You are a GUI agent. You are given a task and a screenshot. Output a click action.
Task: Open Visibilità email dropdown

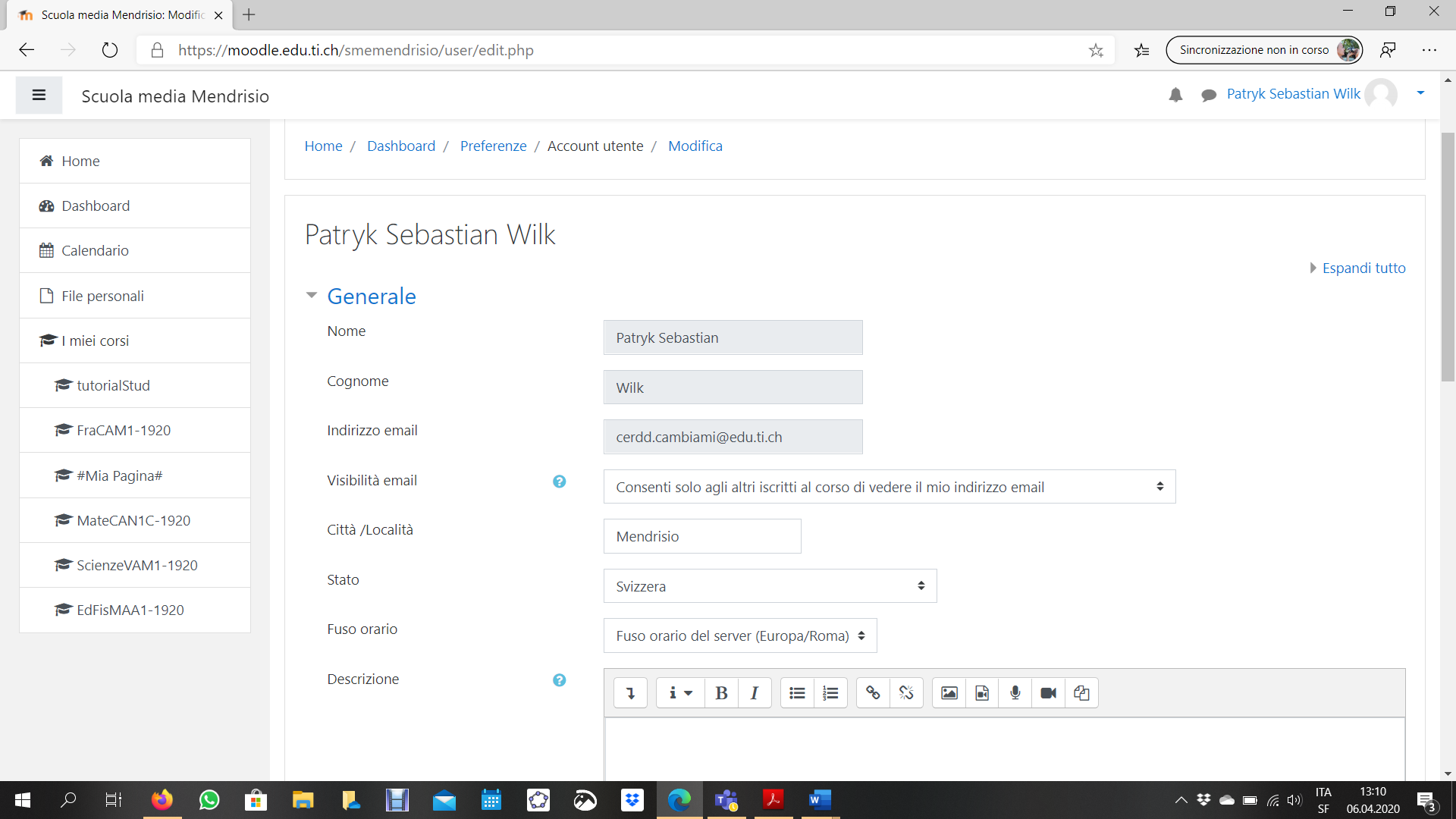point(889,487)
